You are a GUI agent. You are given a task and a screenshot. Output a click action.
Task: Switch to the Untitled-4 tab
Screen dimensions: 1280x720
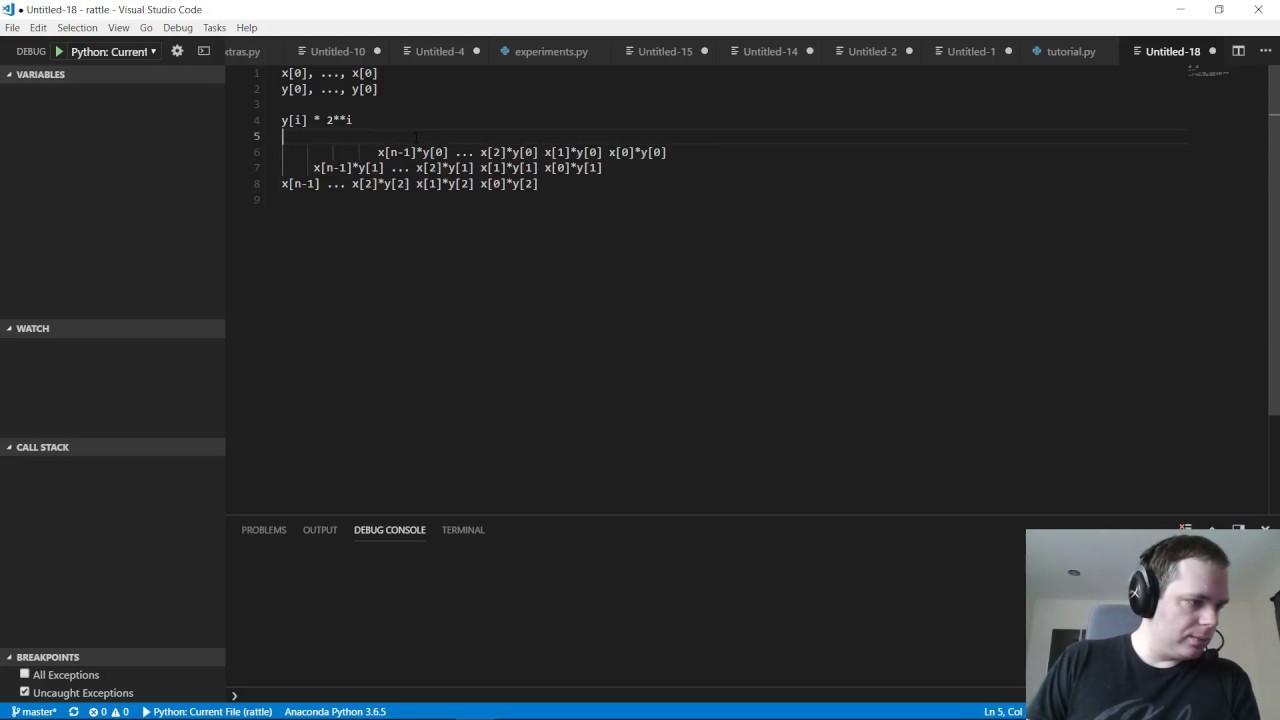[x=440, y=51]
